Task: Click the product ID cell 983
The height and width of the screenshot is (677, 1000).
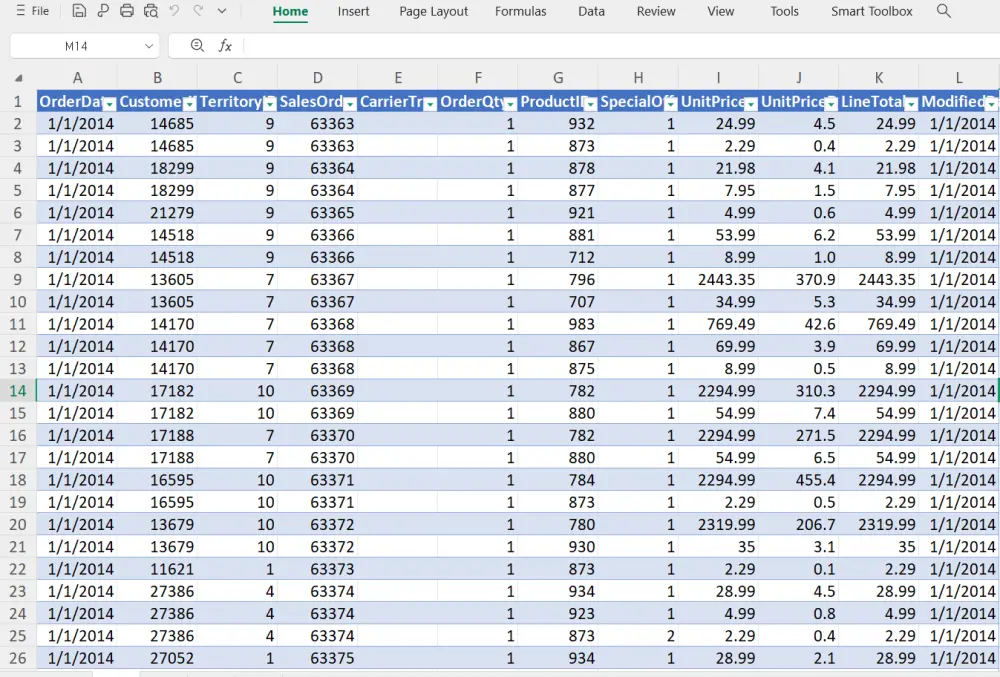Action: click(558, 324)
